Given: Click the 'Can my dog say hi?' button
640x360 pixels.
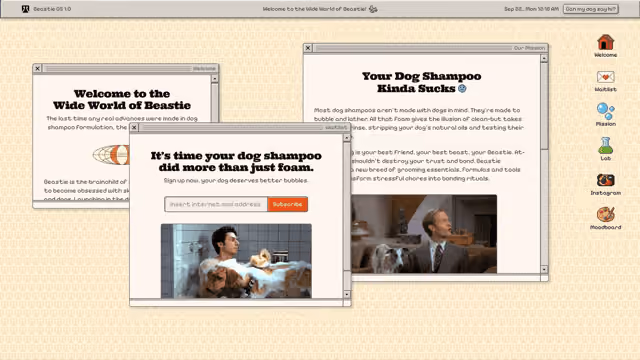Looking at the screenshot, I should pos(591,9).
